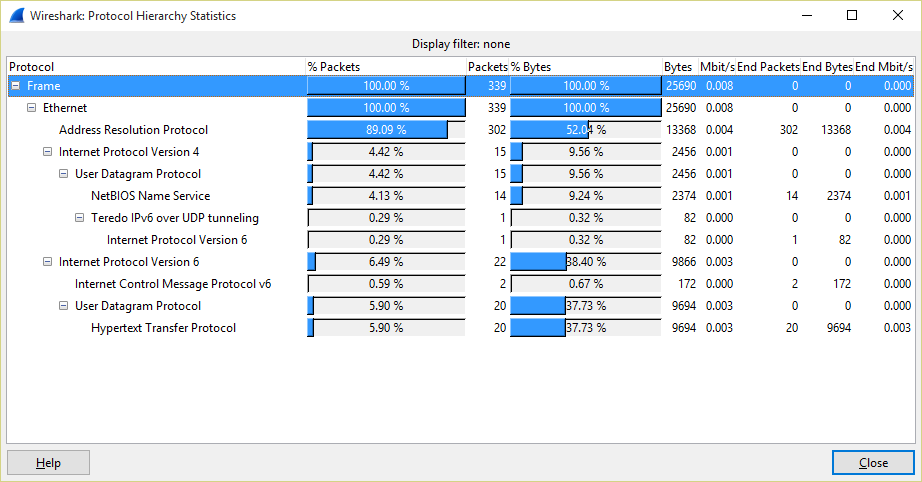Collapse the Frame tree node
This screenshot has height=482, width=922.
pos(16,86)
